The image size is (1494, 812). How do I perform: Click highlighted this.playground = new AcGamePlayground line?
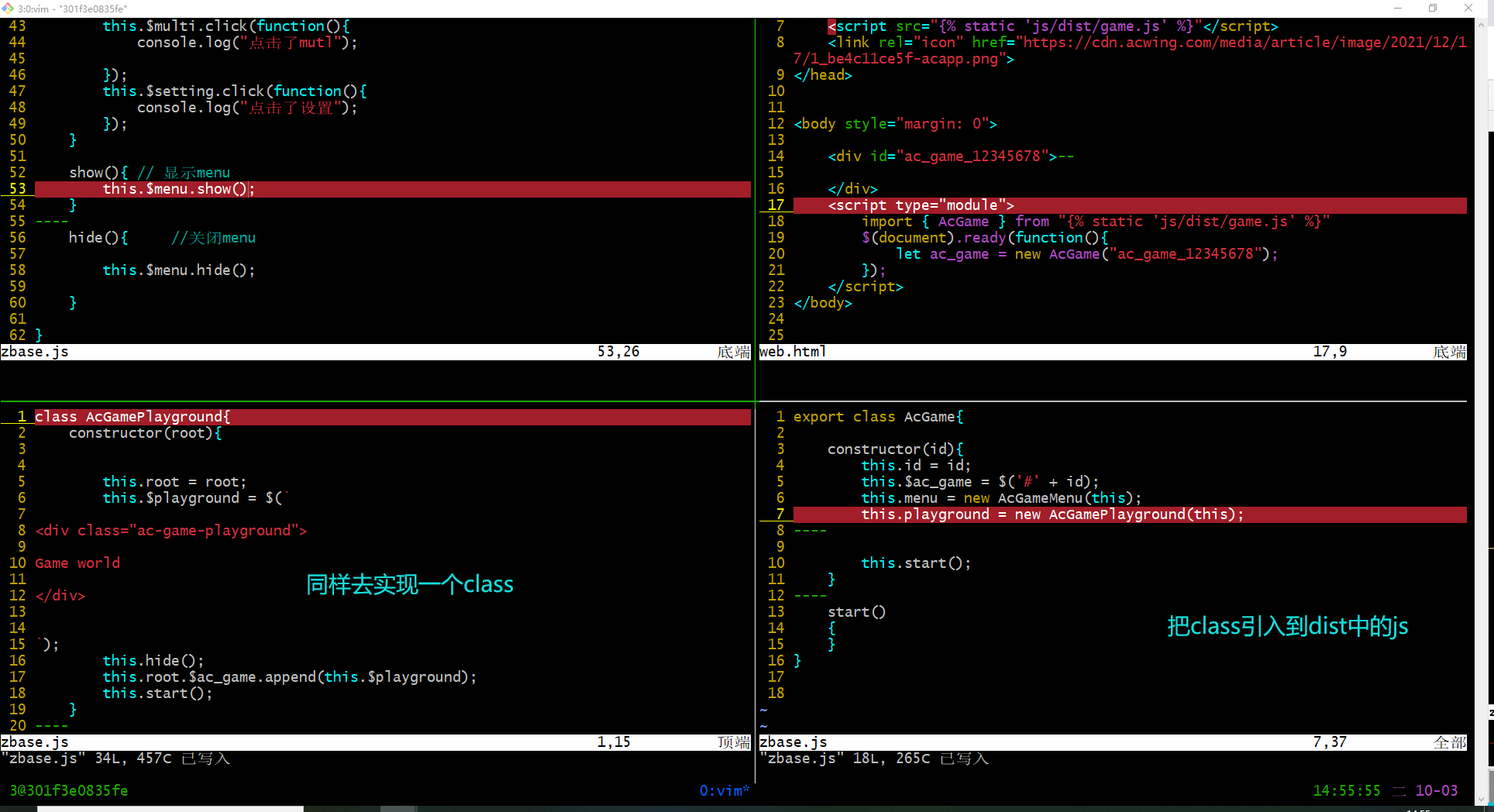click(1130, 514)
